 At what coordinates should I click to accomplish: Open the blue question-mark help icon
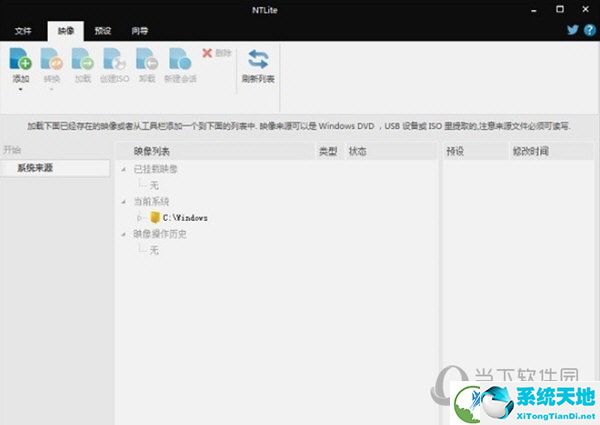[x=590, y=30]
